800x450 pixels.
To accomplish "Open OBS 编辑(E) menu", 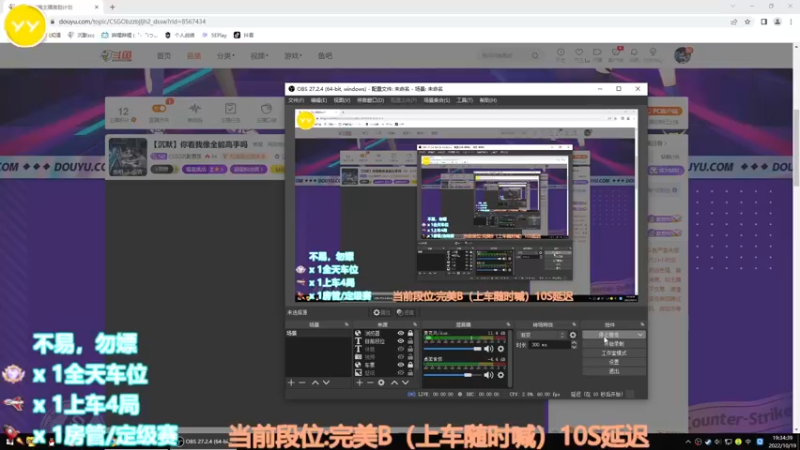I will click(x=318, y=101).
